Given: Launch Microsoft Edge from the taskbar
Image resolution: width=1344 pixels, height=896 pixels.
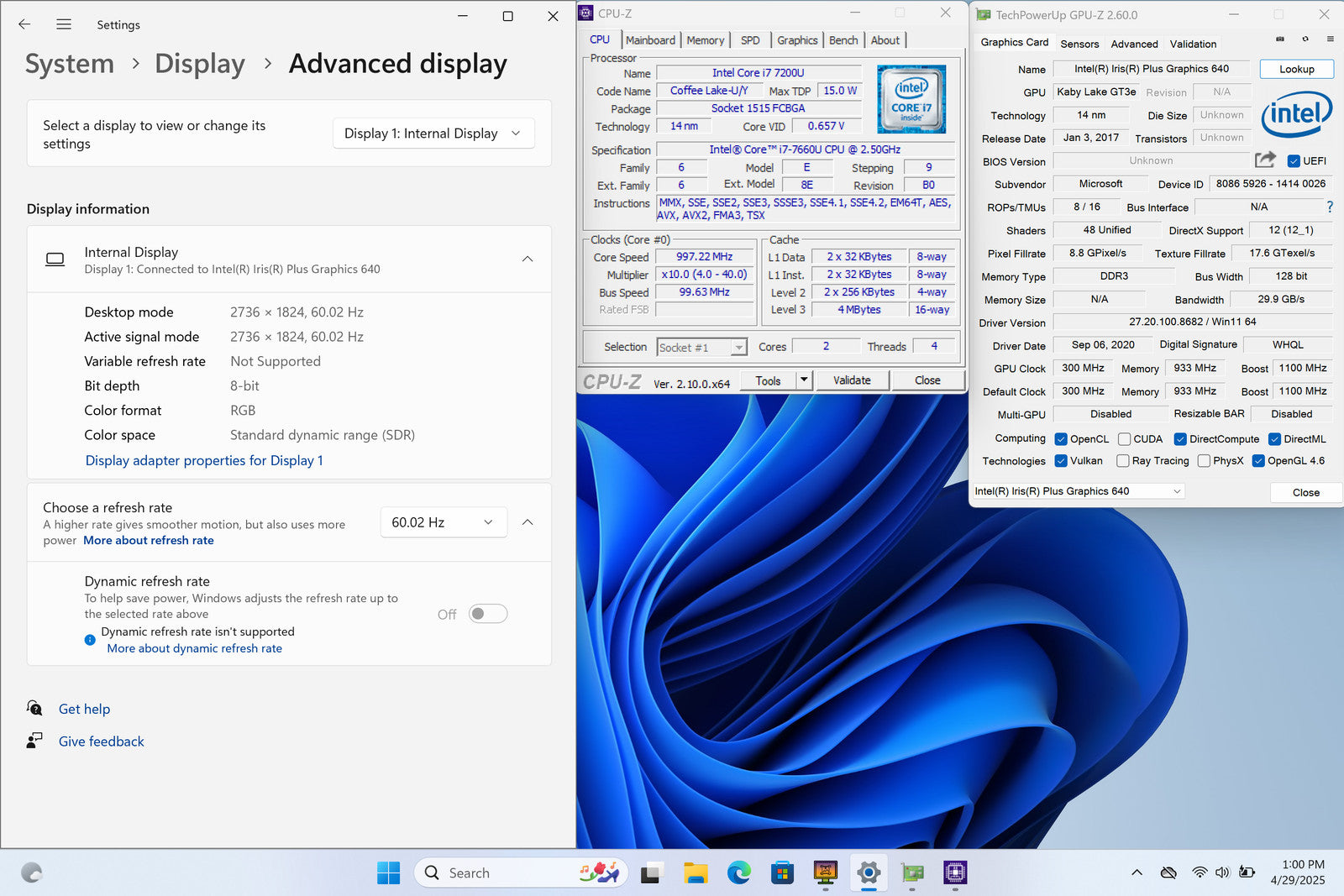Looking at the screenshot, I should (739, 873).
